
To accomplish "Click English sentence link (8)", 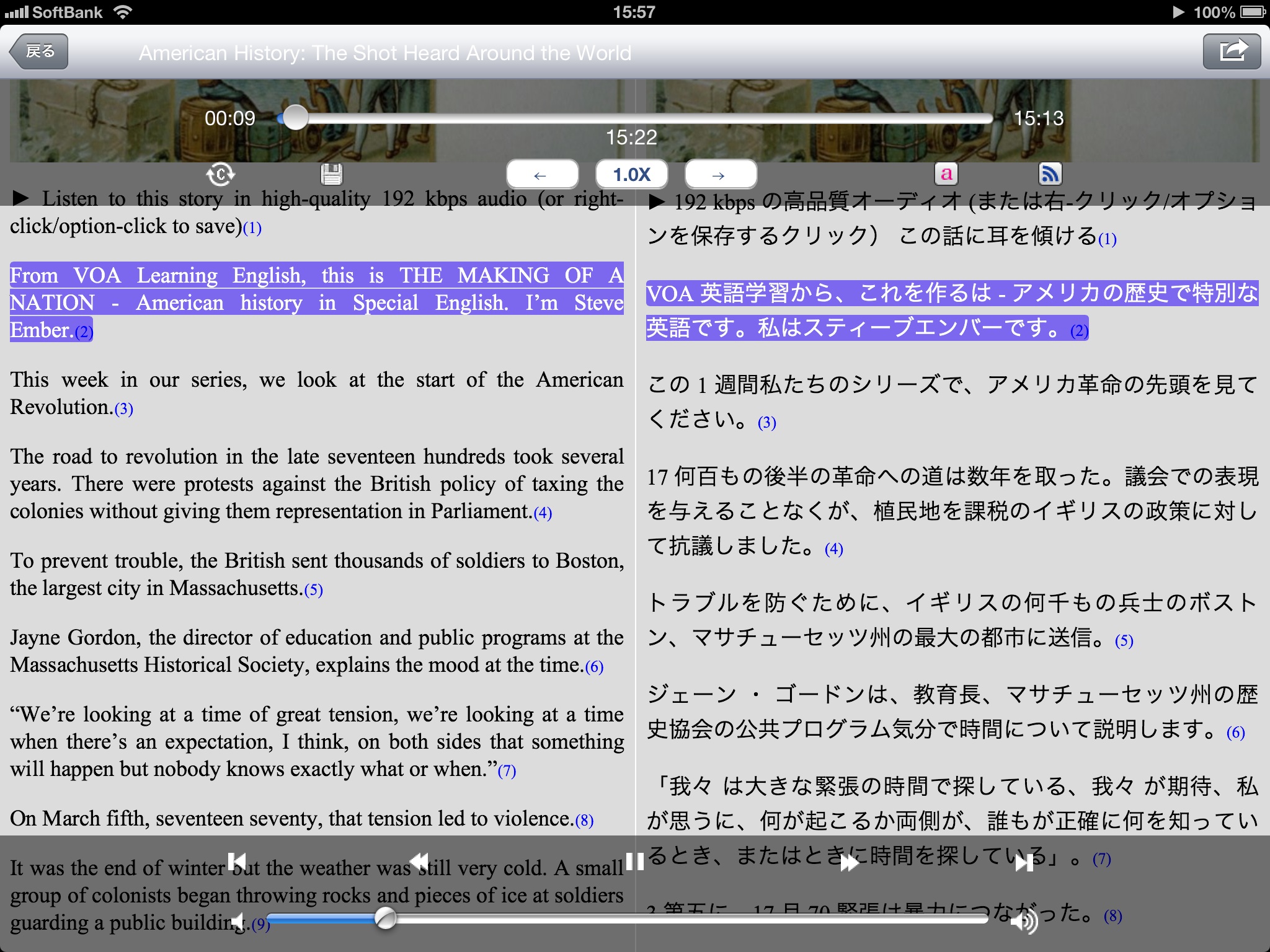I will coord(584,821).
